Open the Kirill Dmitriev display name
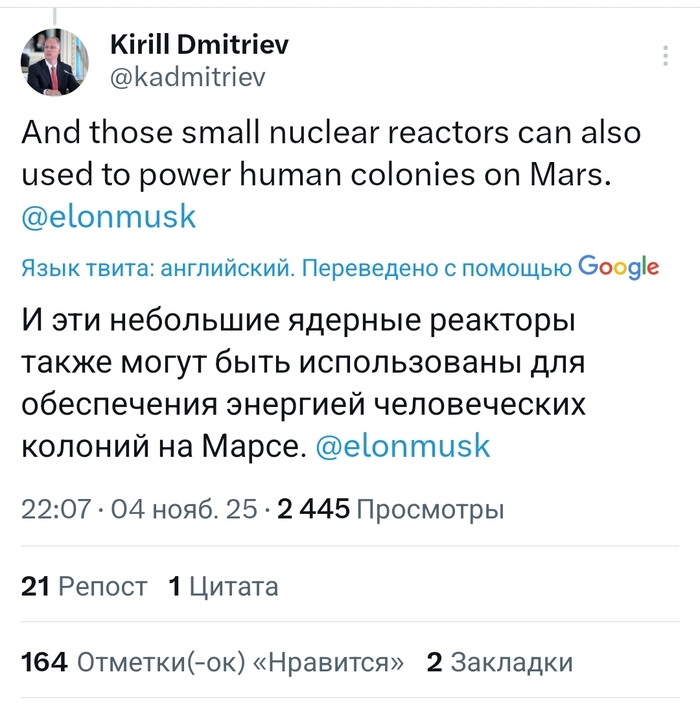 (199, 45)
